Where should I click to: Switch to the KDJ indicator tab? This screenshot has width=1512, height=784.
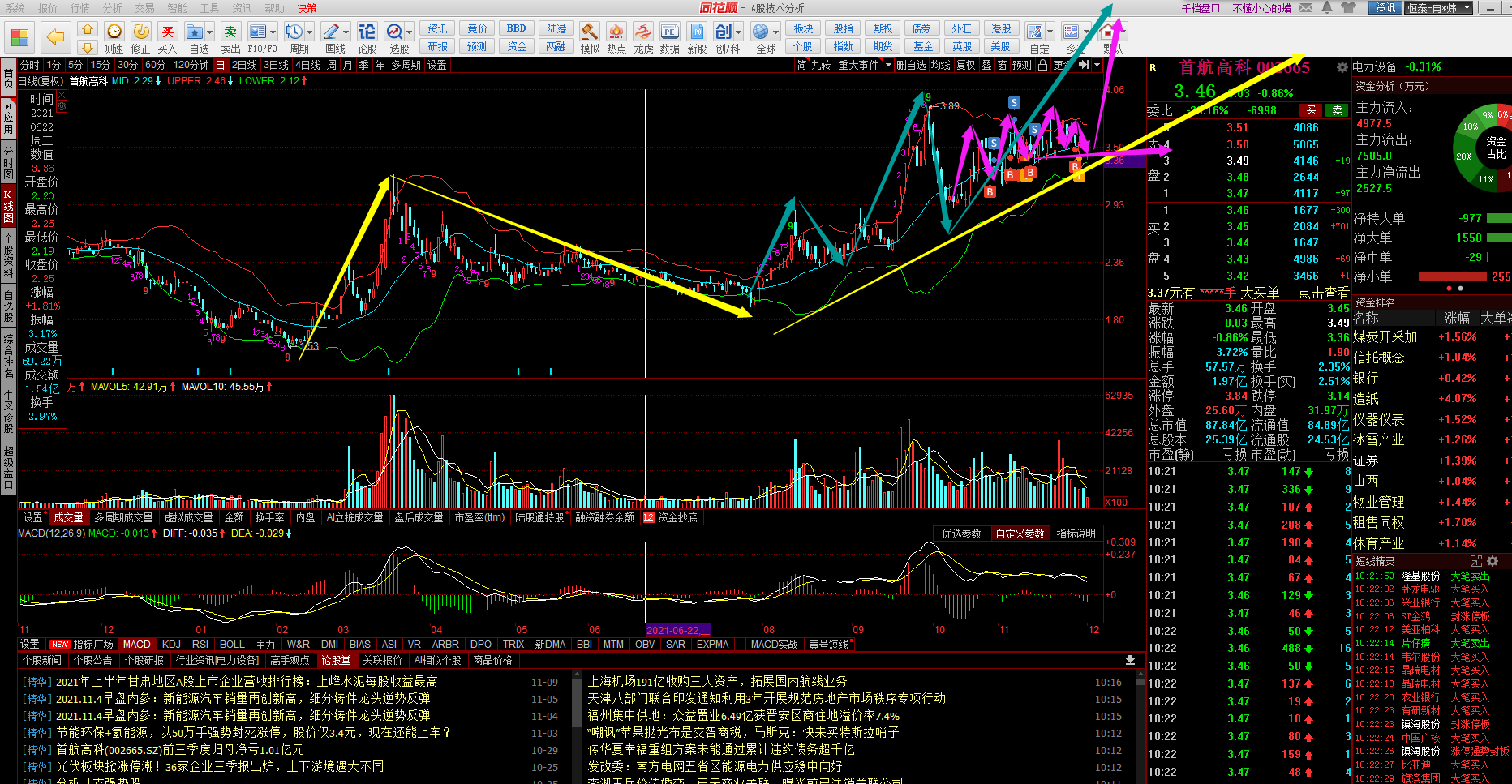click(171, 645)
